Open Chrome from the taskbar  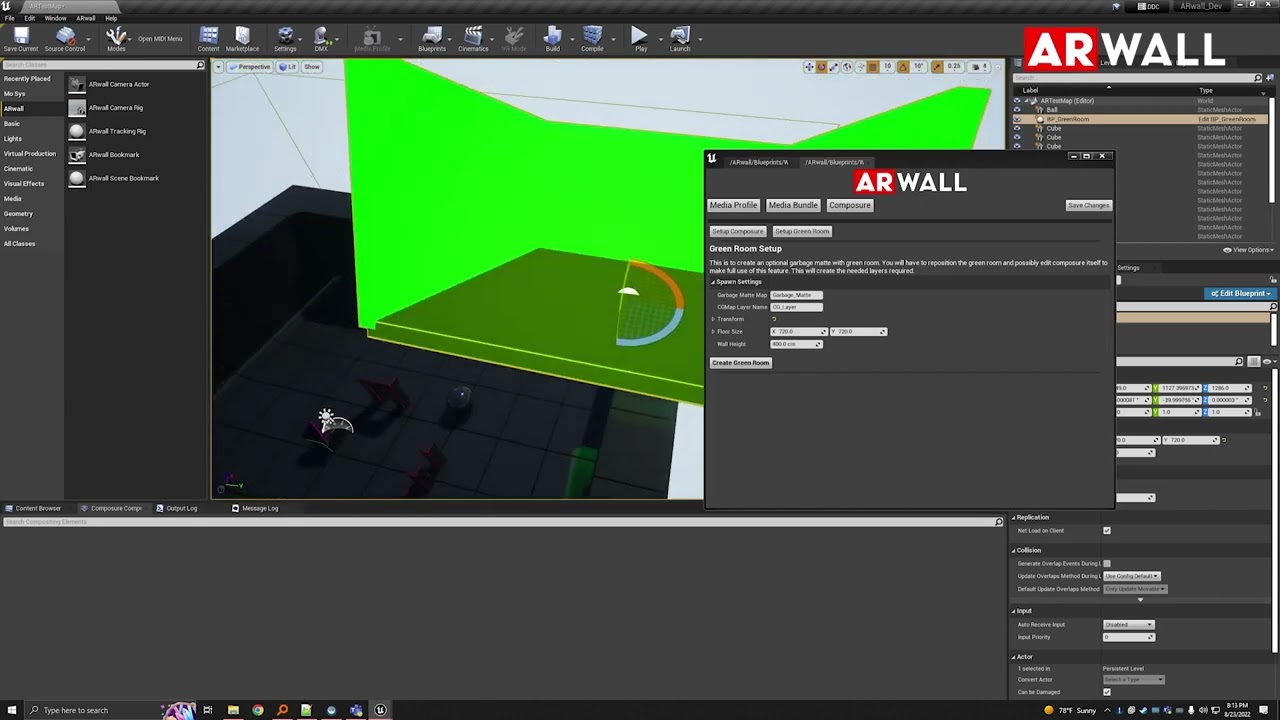coord(258,710)
